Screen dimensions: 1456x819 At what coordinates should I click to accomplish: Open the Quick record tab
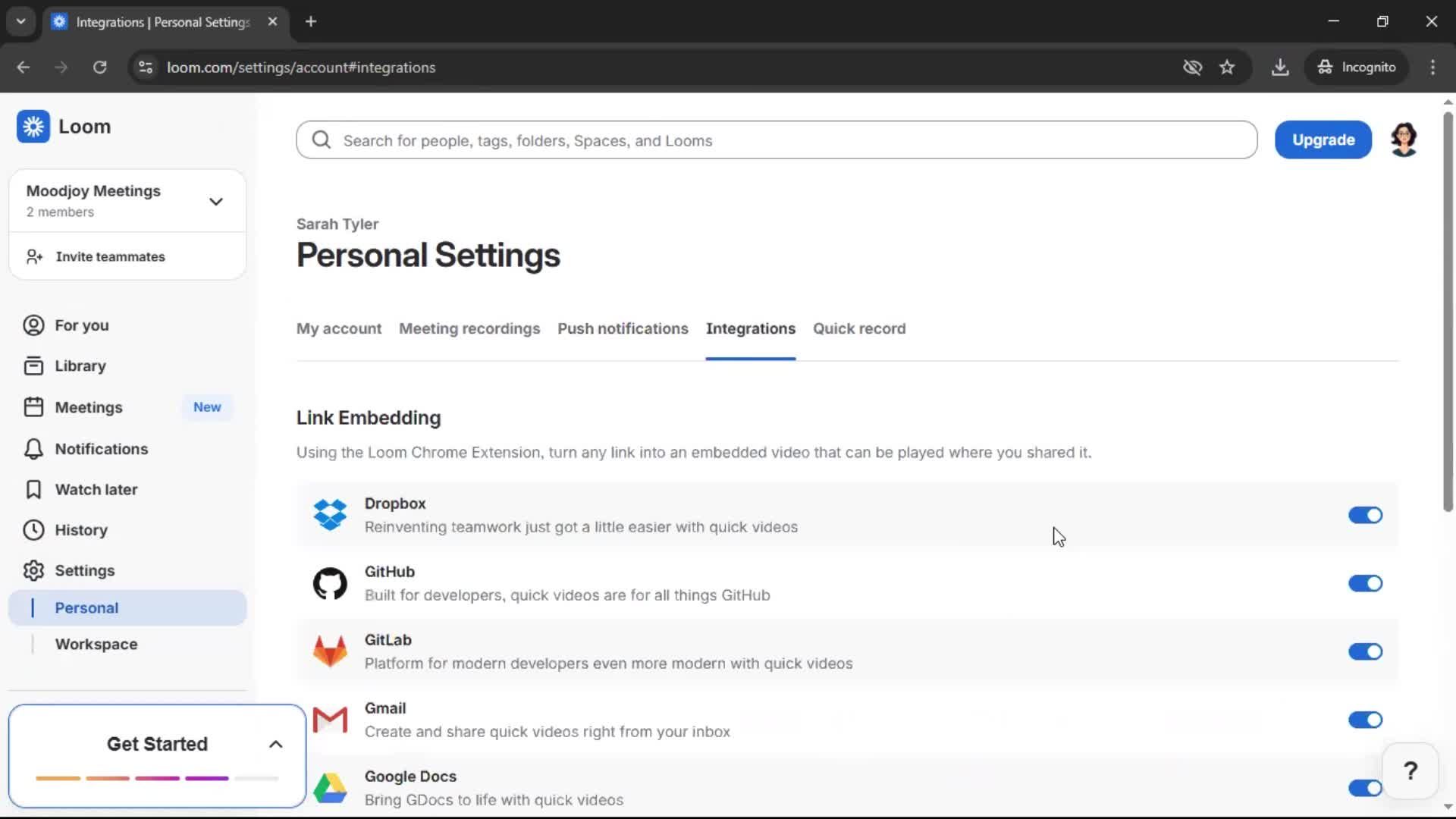point(859,328)
